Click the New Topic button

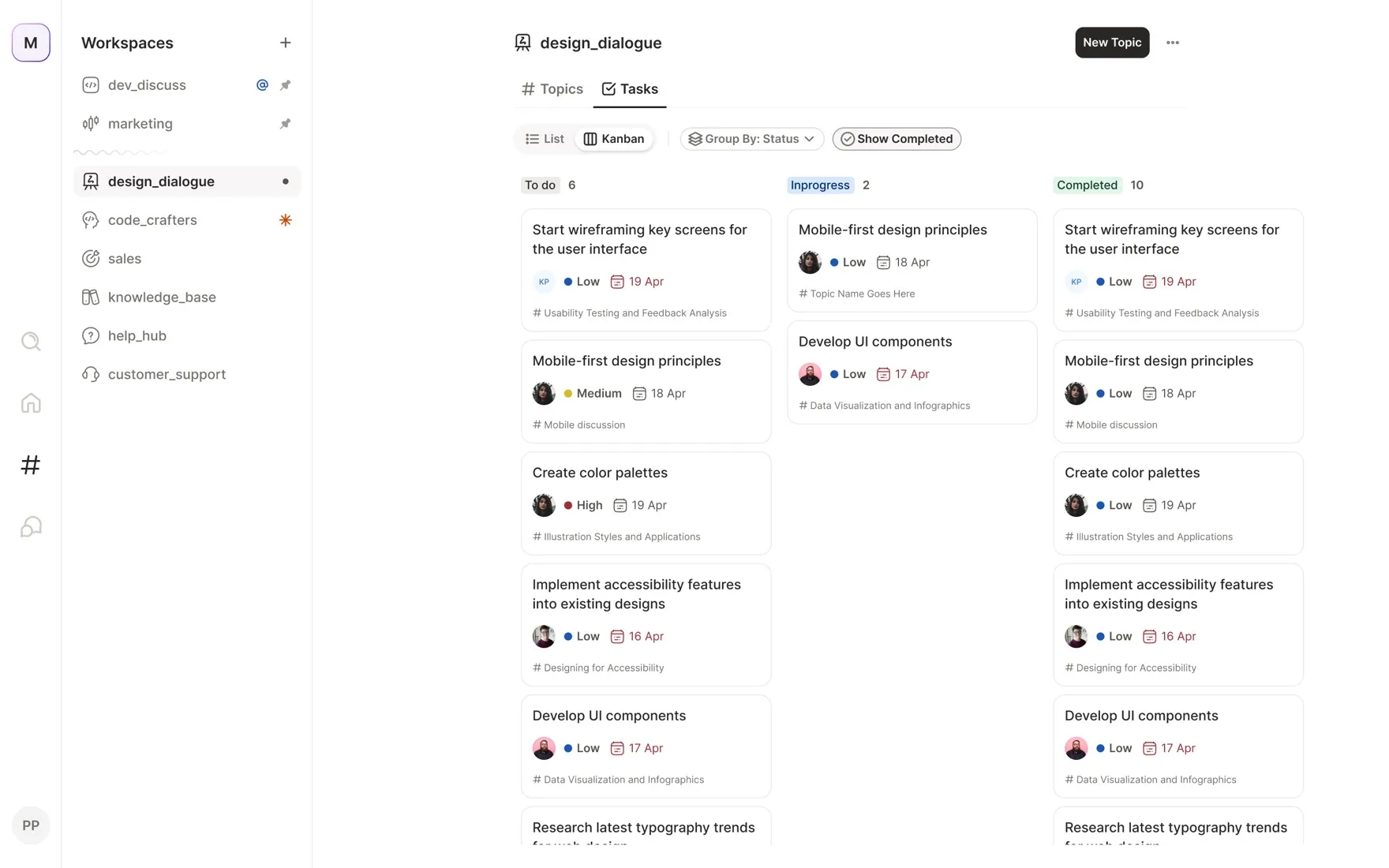click(1112, 43)
